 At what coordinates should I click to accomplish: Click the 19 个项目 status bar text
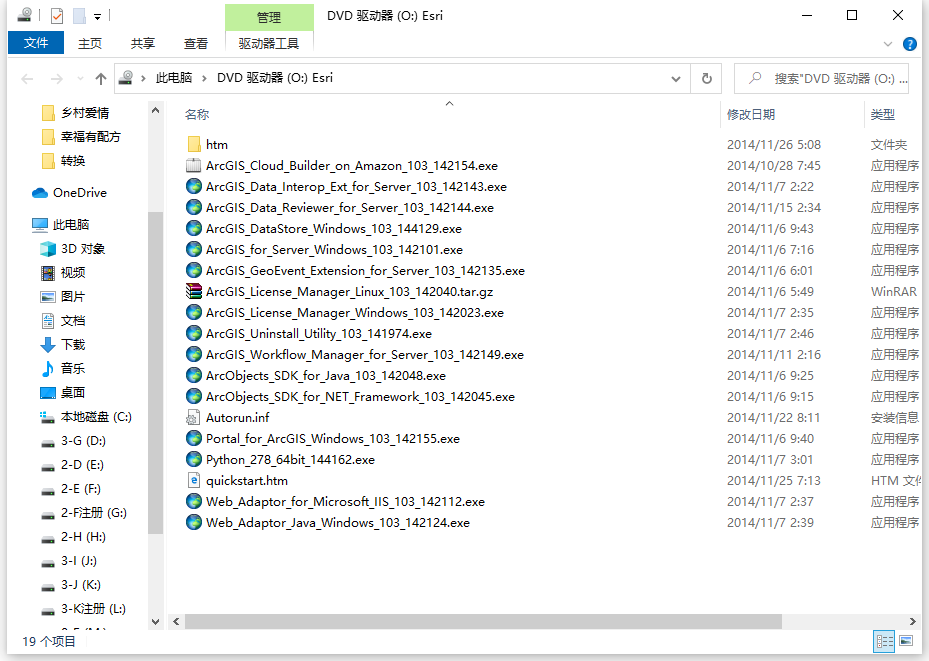pos(49,641)
